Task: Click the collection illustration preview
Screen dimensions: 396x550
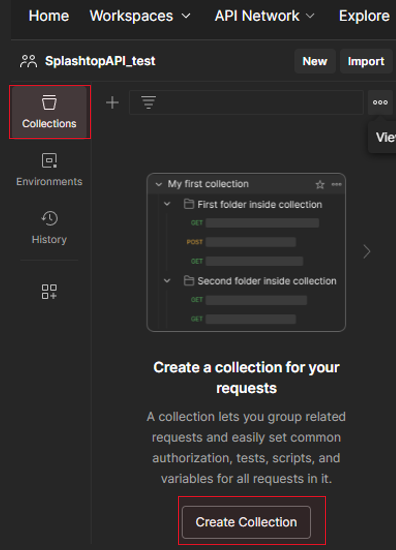Action: pos(246,253)
